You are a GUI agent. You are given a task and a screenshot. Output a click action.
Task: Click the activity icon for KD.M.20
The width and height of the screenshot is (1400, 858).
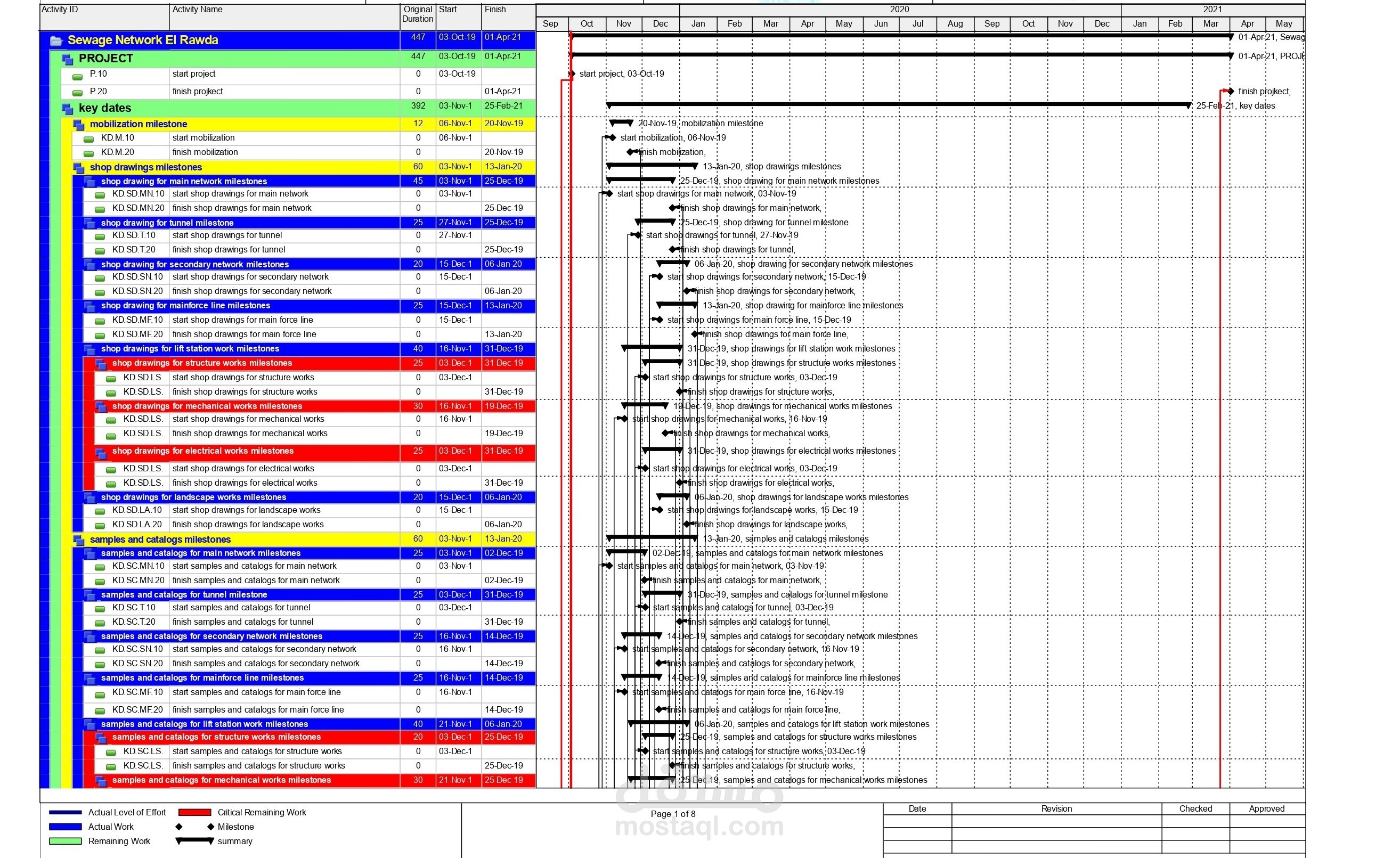[88, 153]
